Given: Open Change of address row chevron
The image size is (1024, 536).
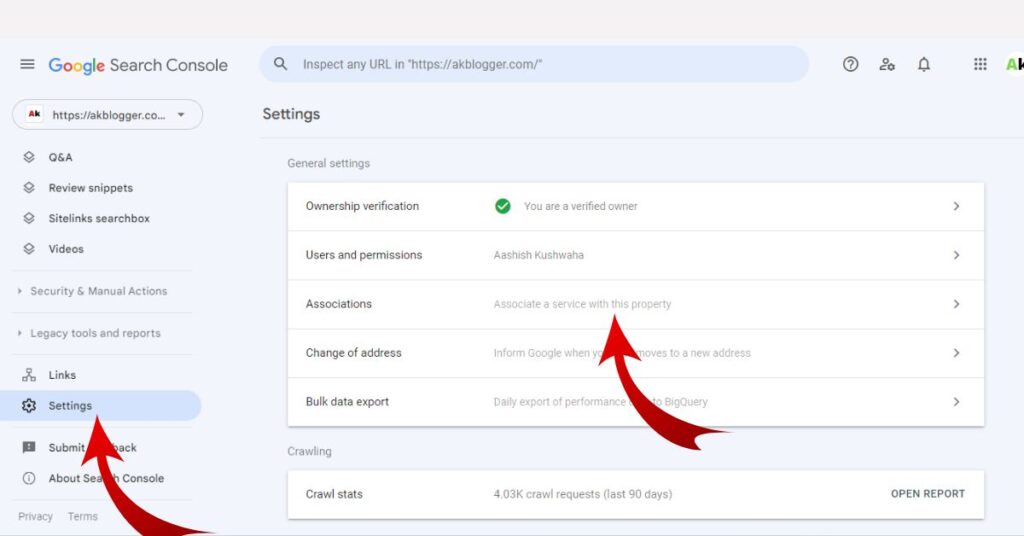Looking at the screenshot, I should 956,353.
